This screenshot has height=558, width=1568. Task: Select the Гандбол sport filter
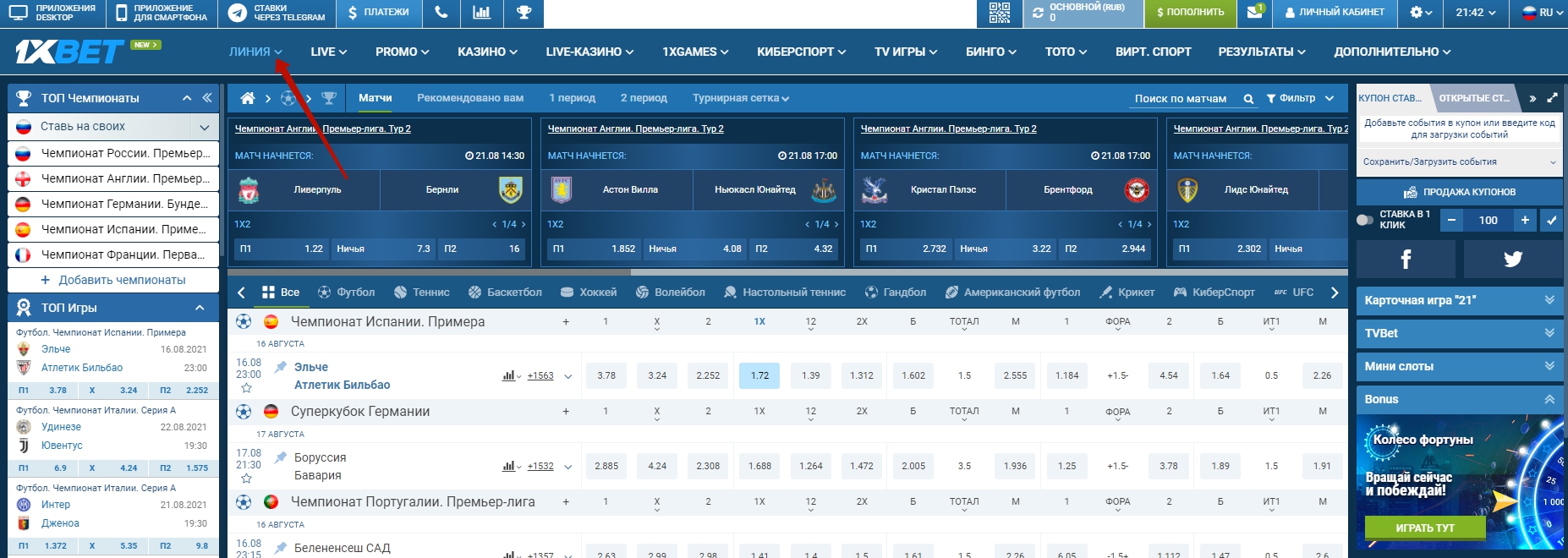(x=895, y=293)
